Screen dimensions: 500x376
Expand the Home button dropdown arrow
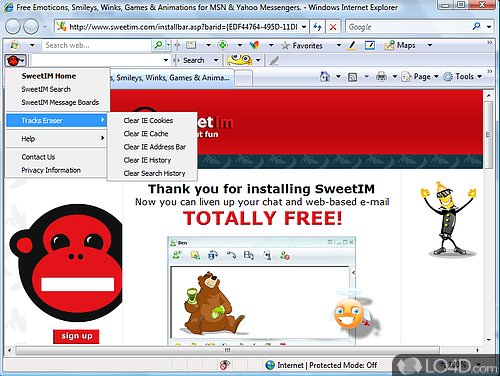click(338, 77)
